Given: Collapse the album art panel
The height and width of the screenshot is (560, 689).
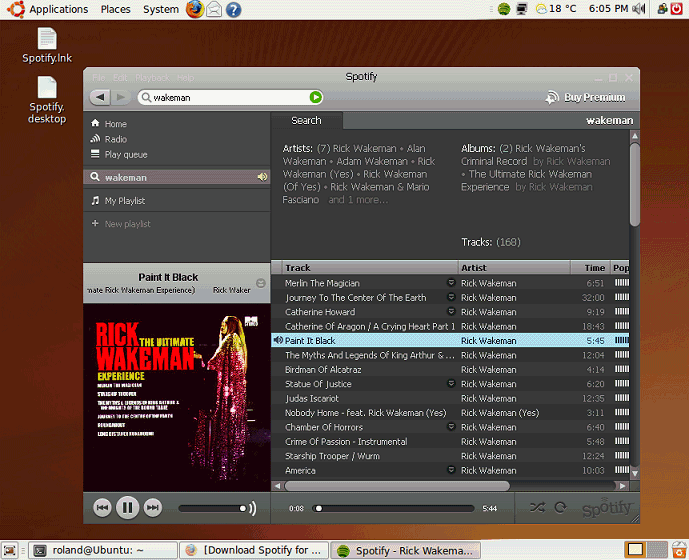Looking at the screenshot, I should pyautogui.click(x=261, y=283).
